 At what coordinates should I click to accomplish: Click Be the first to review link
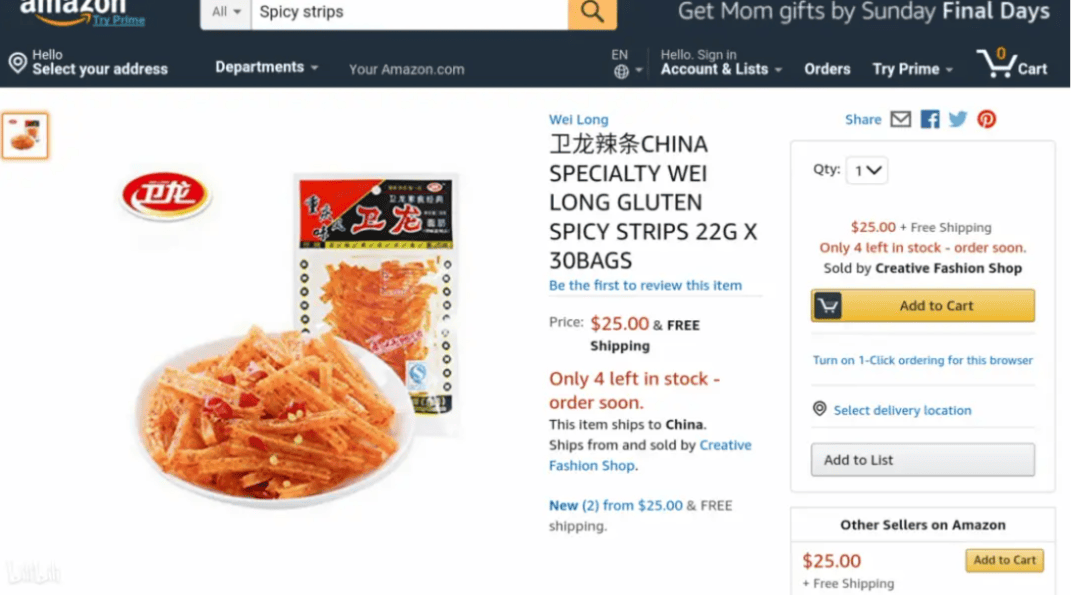645,285
